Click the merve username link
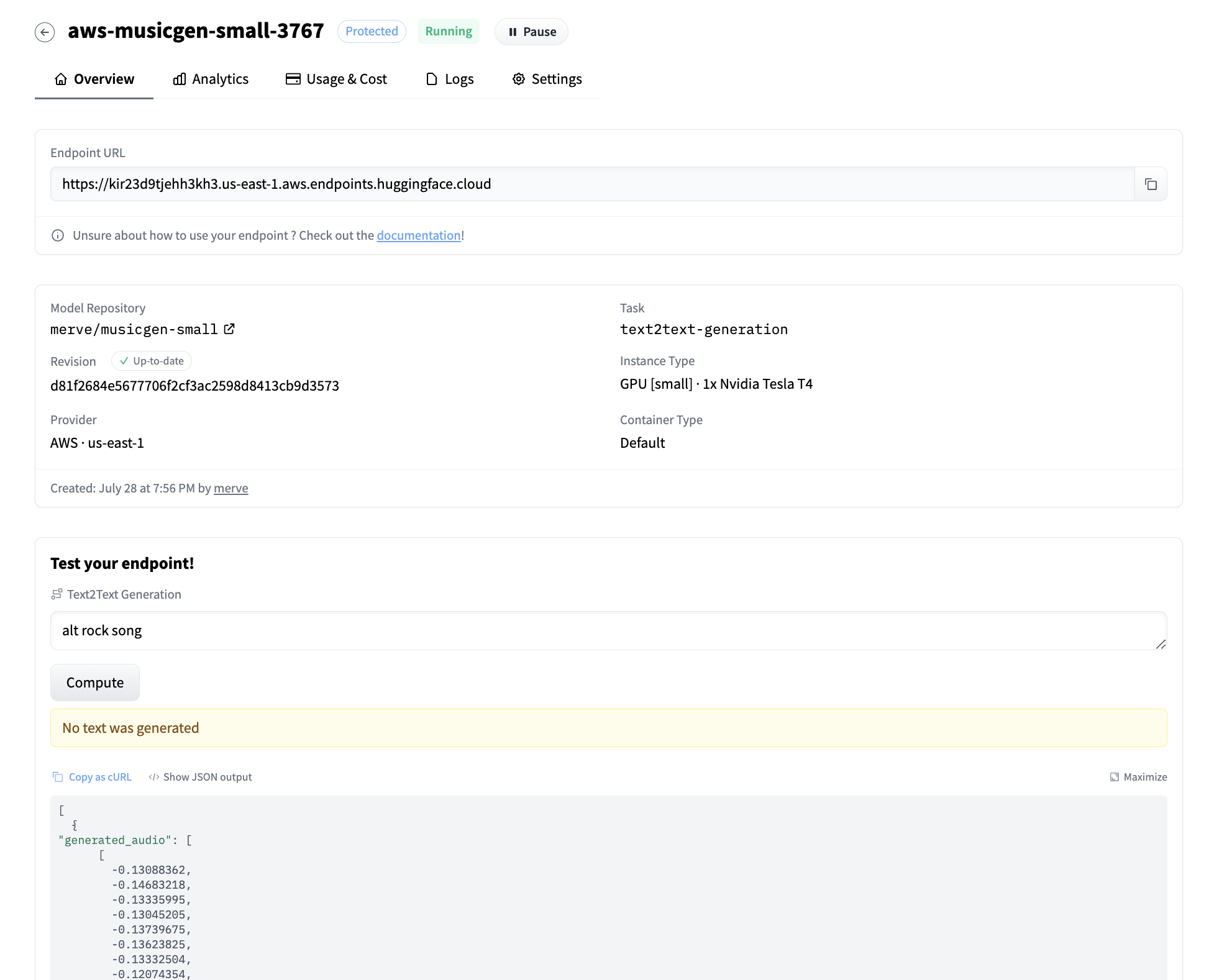The width and height of the screenshot is (1214, 980). click(x=231, y=488)
